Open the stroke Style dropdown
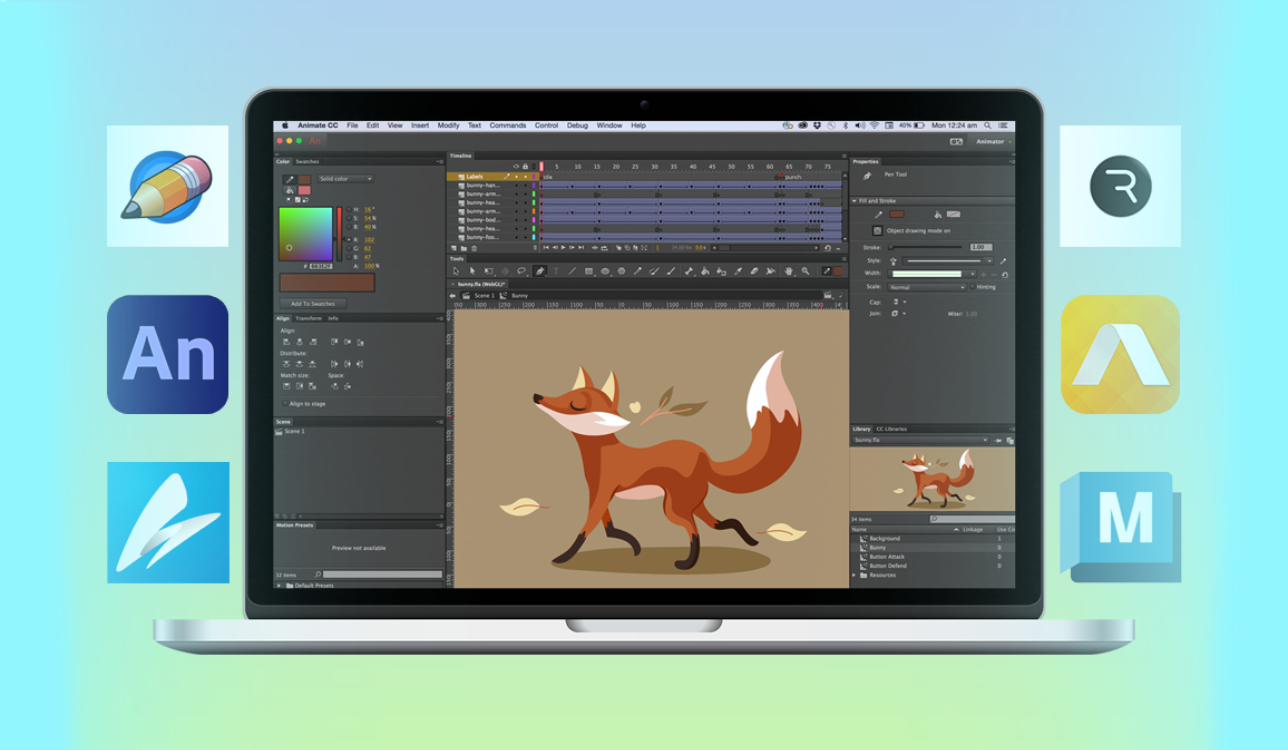 [x=948, y=261]
